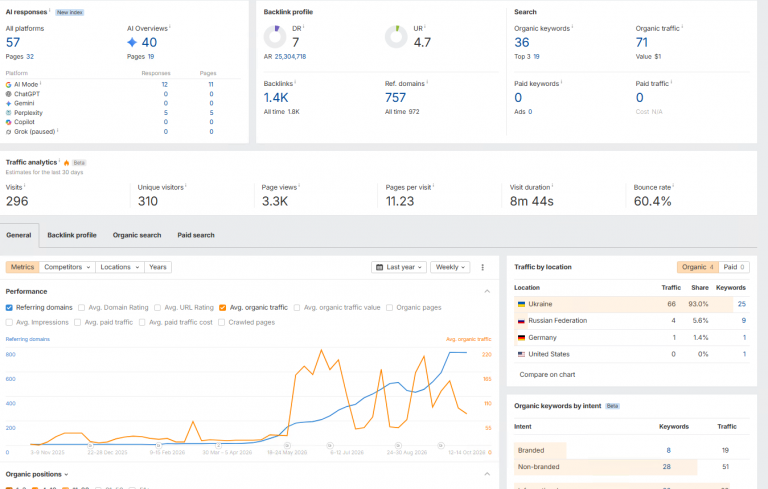768x489 pixels.
Task: Open the 36 organic keywords number
Action: pos(522,43)
